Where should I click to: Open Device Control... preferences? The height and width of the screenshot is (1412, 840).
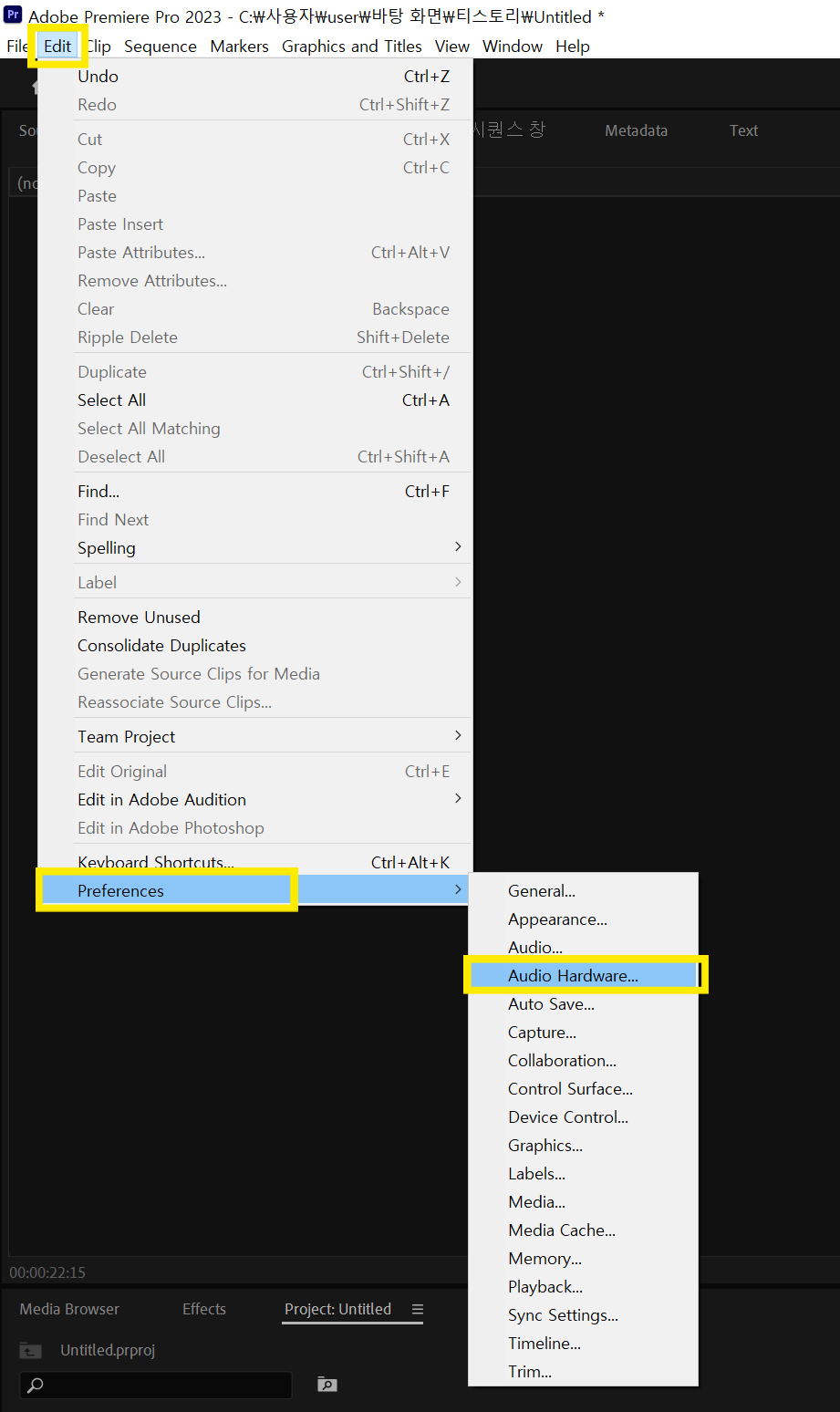tap(583, 1117)
